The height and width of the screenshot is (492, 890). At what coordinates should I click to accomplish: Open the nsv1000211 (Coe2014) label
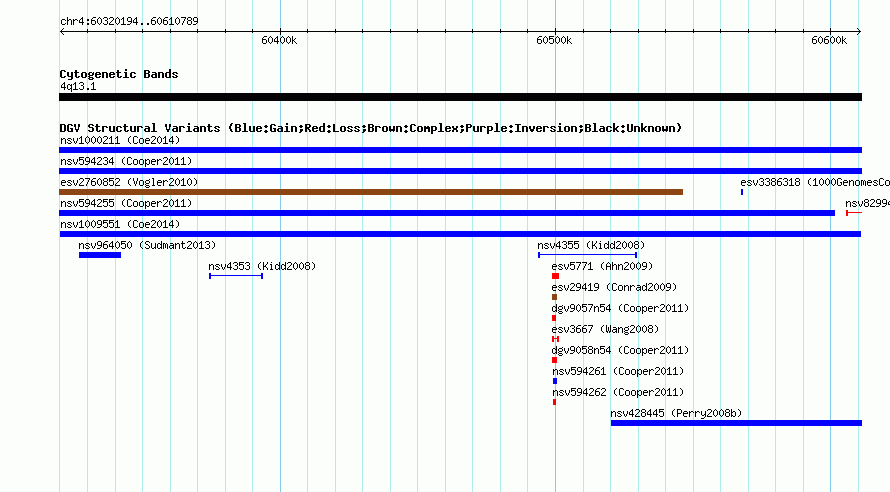(120, 140)
